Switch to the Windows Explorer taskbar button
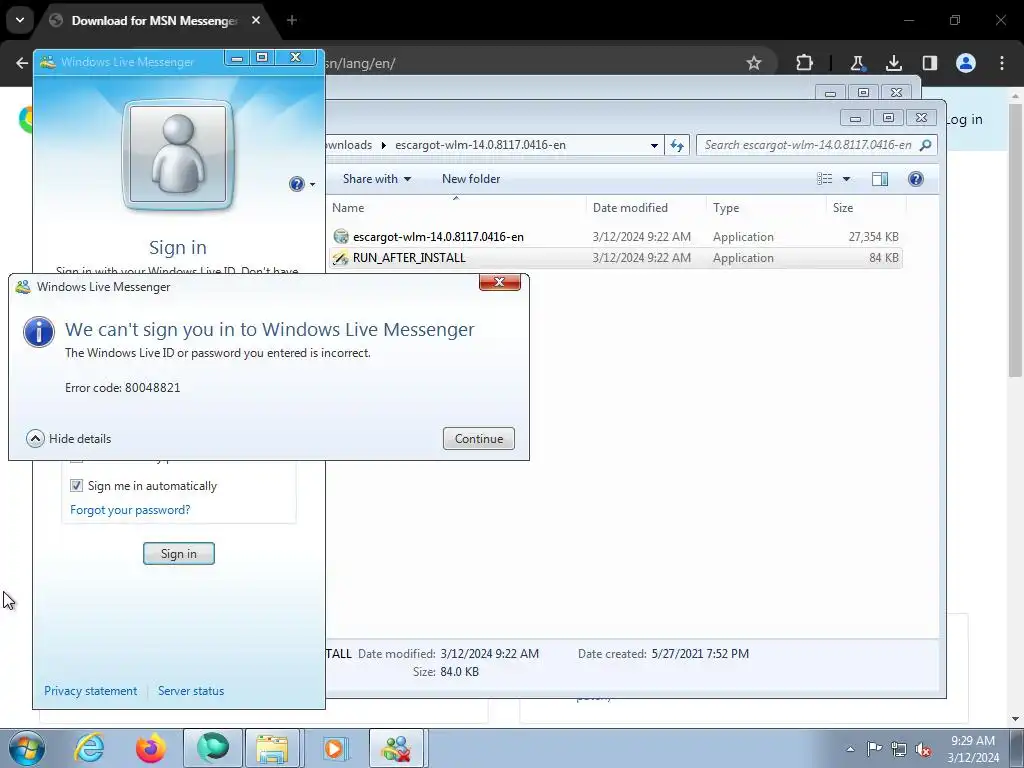 point(272,748)
